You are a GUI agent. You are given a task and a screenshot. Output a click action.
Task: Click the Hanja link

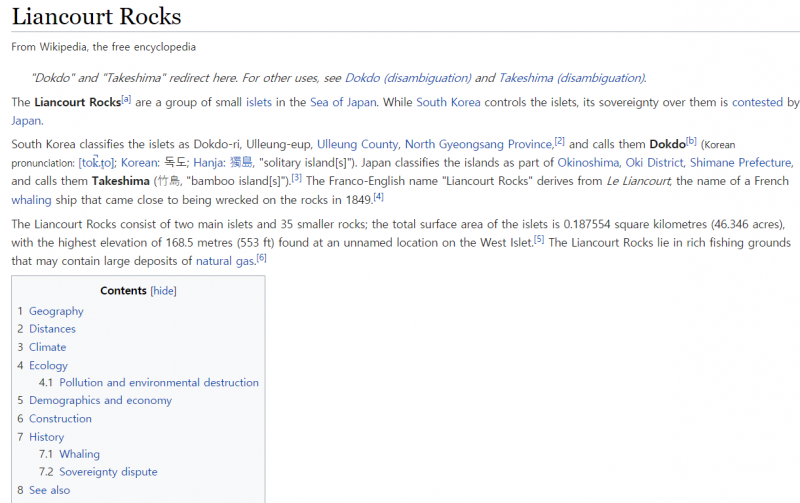click(x=208, y=162)
